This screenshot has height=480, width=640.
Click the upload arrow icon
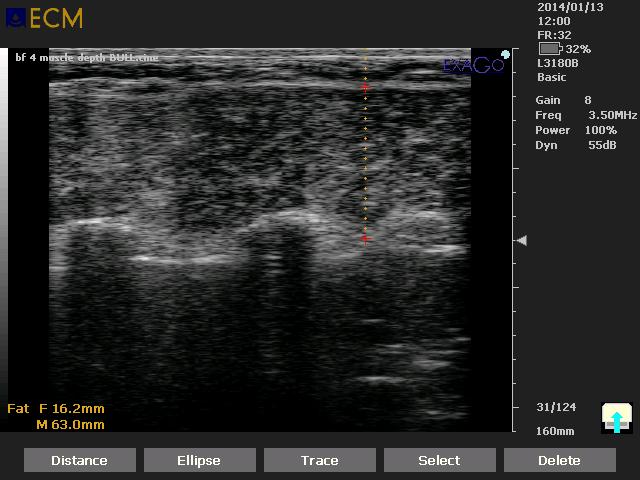(x=616, y=418)
